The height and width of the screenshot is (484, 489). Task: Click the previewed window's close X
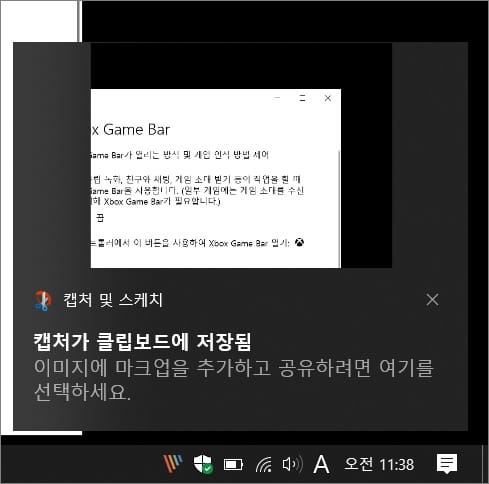pos(328,98)
